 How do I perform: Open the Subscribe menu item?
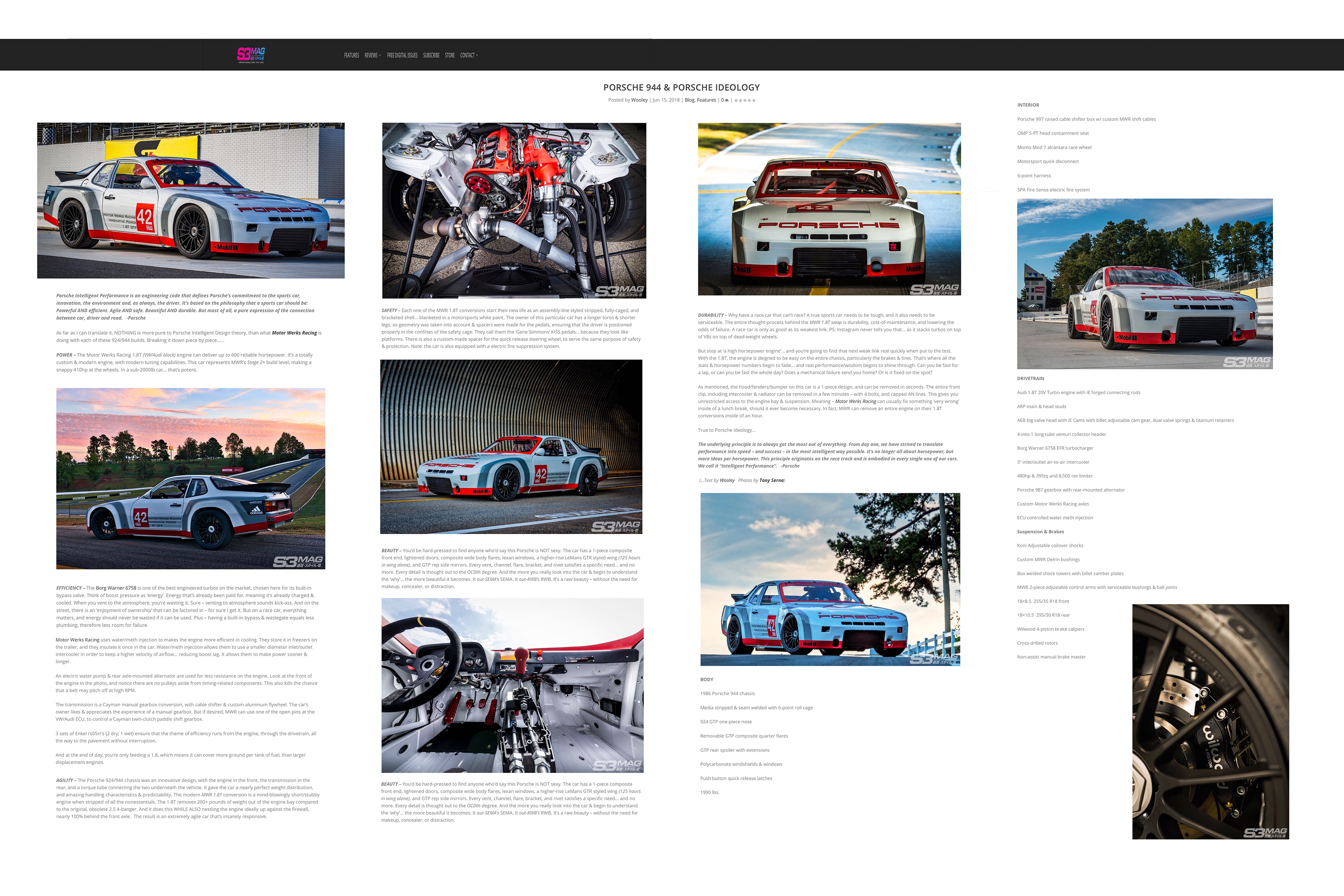point(432,55)
